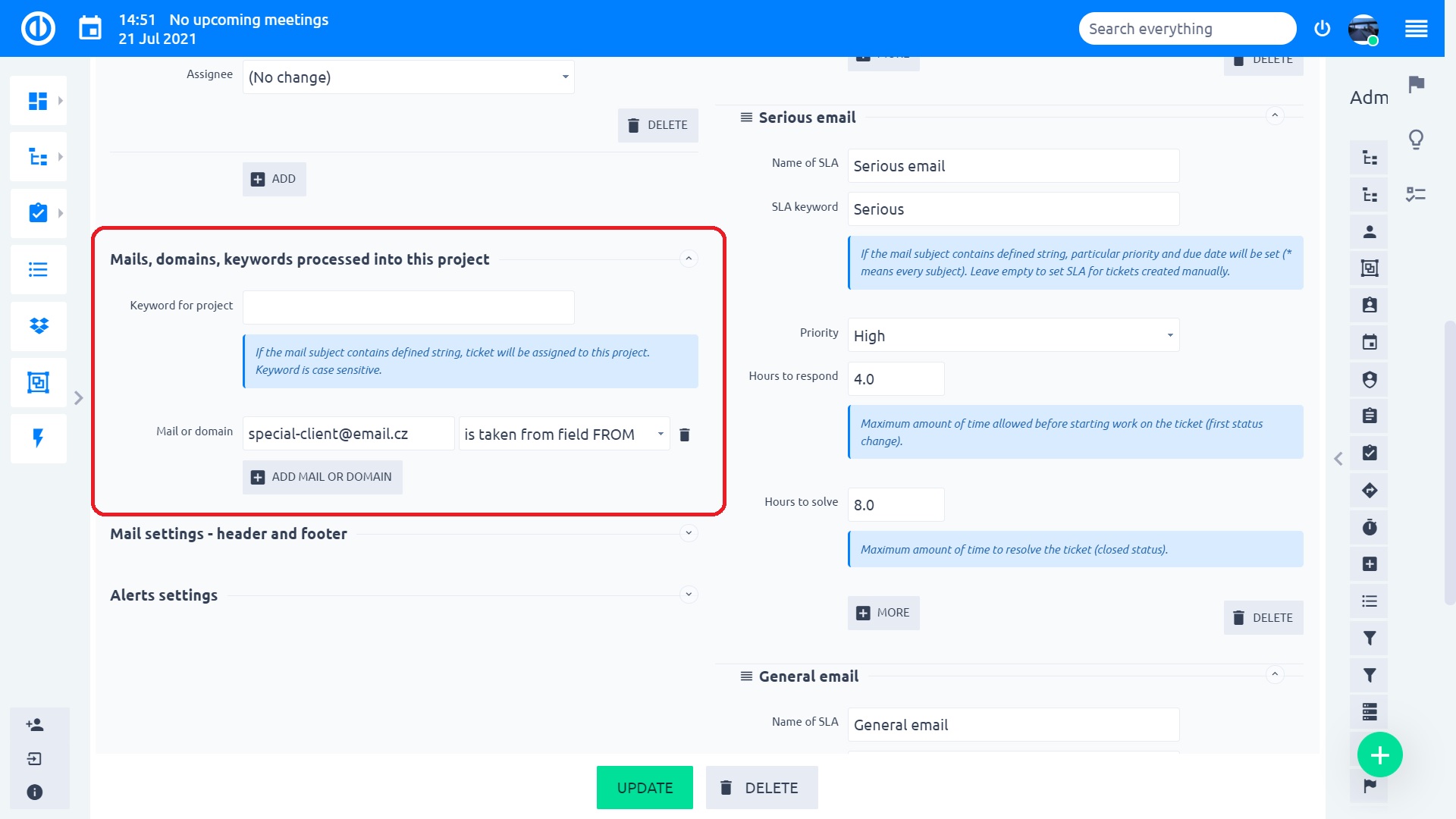The height and width of the screenshot is (819, 1456).
Task: Click ADD MAIL OR DOMAIN button
Action: point(322,477)
